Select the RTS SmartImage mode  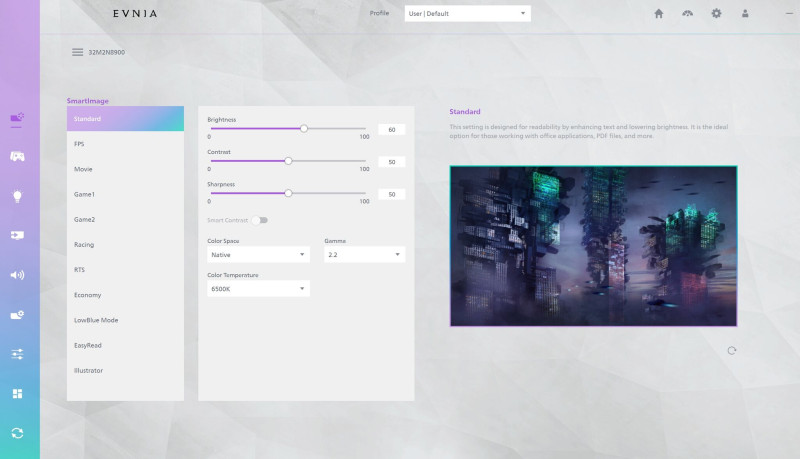[x=125, y=270]
